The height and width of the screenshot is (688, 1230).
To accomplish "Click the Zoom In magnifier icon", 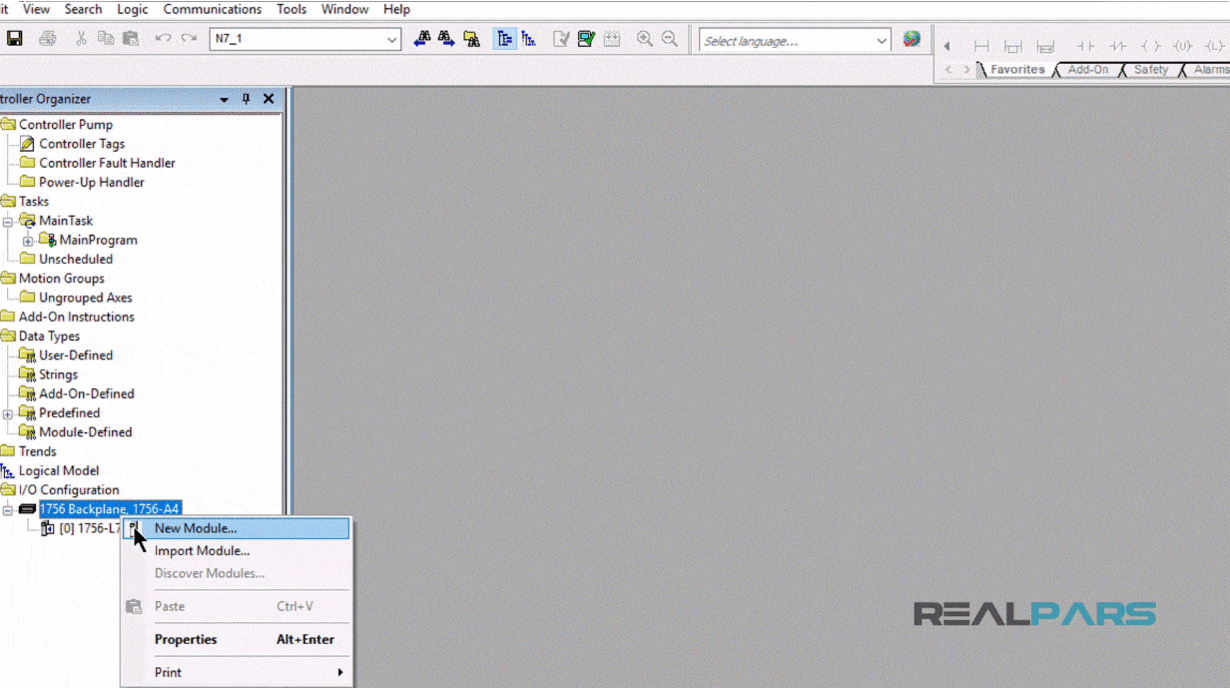I will [645, 39].
